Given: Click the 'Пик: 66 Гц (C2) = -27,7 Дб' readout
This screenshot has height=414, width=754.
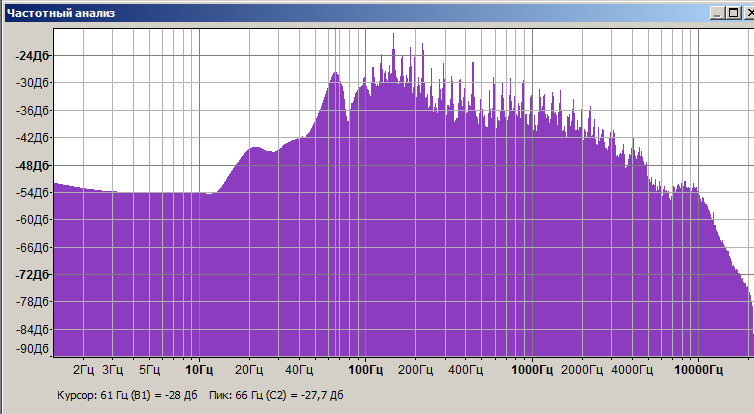Looking at the screenshot, I should tap(276, 395).
